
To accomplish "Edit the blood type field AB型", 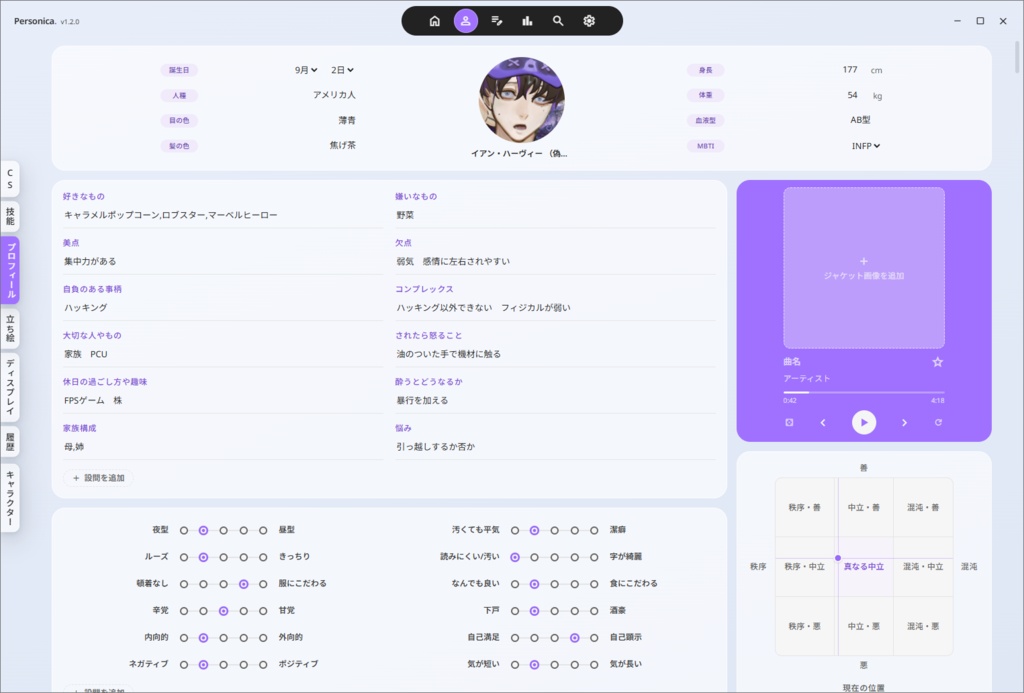I will click(860, 120).
